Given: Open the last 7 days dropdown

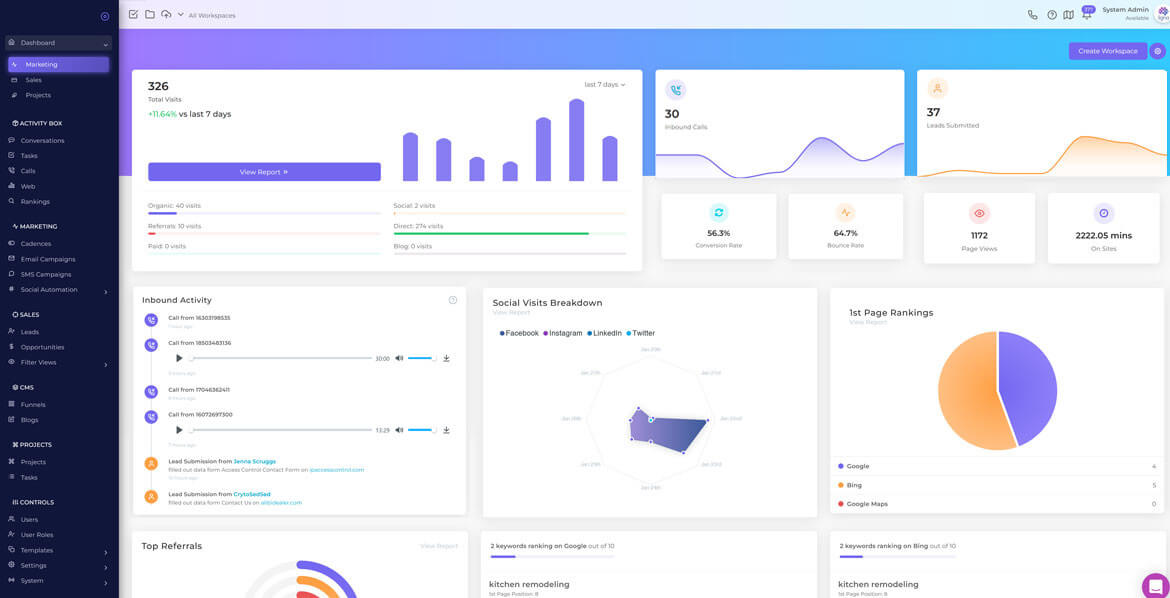Looking at the screenshot, I should 605,85.
